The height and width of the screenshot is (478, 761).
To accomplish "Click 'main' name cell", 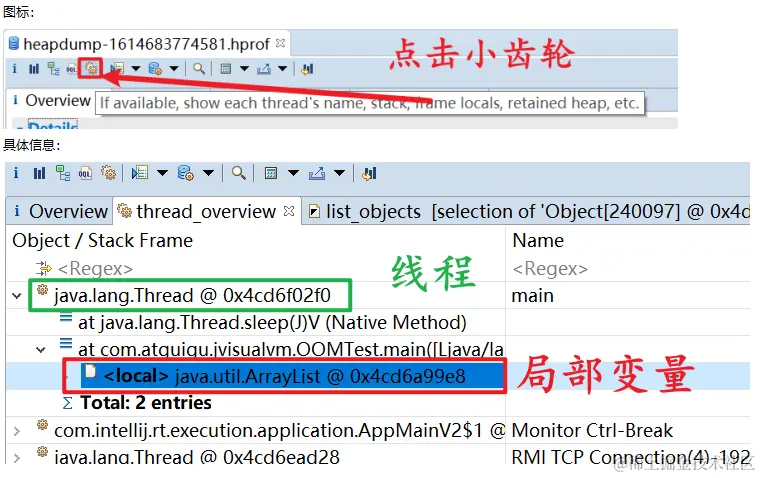I will [x=532, y=296].
